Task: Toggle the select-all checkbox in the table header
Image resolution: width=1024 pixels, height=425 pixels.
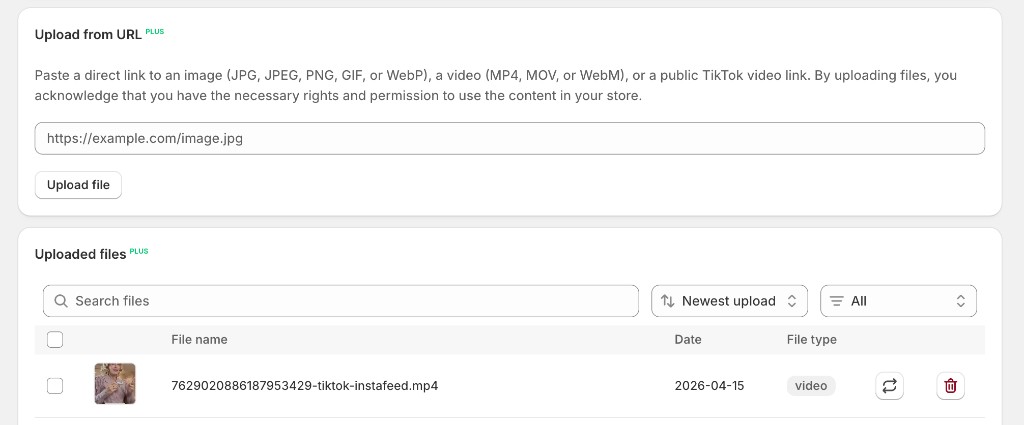Action: click(55, 340)
